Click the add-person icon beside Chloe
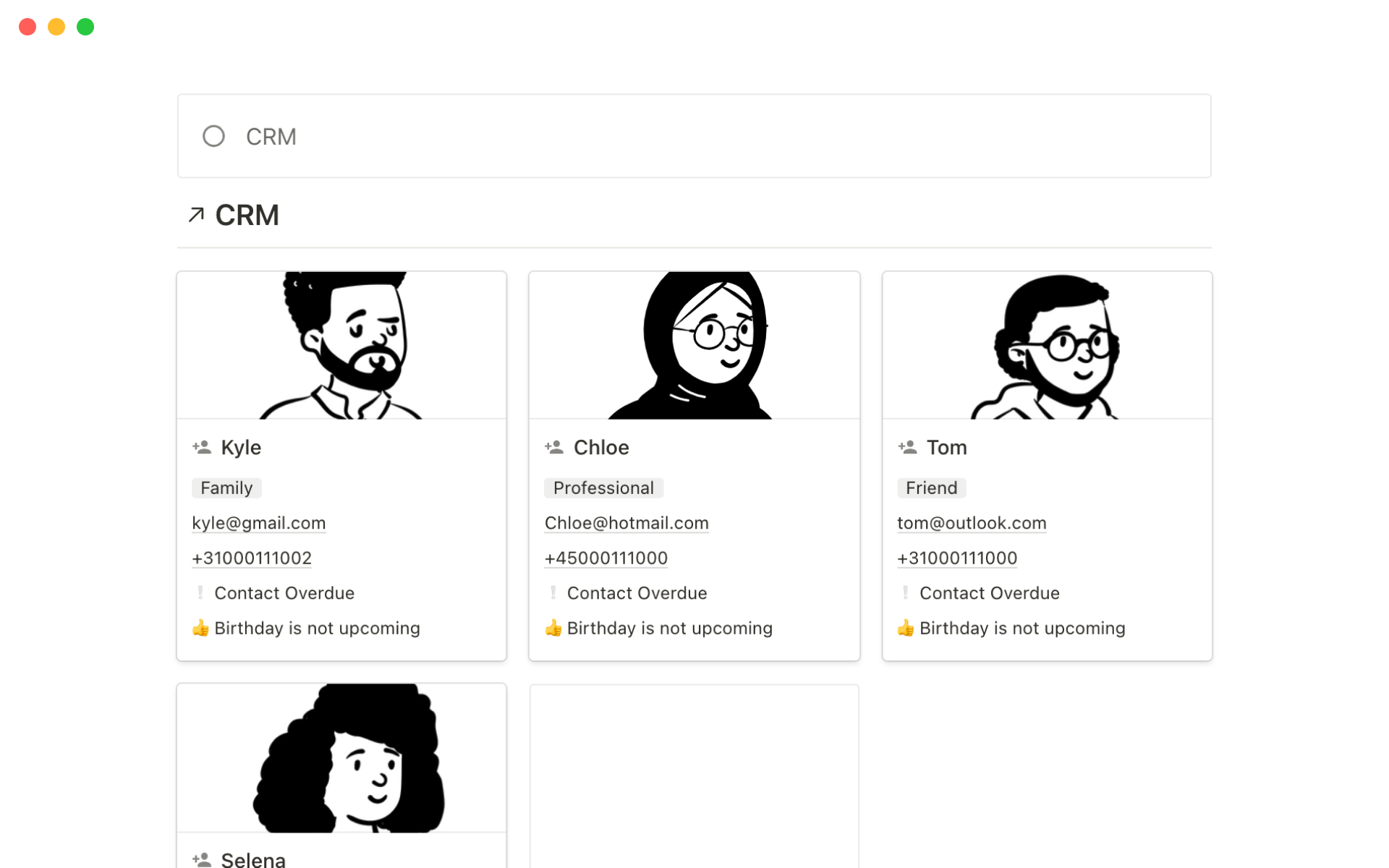Image resolution: width=1389 pixels, height=868 pixels. point(554,447)
